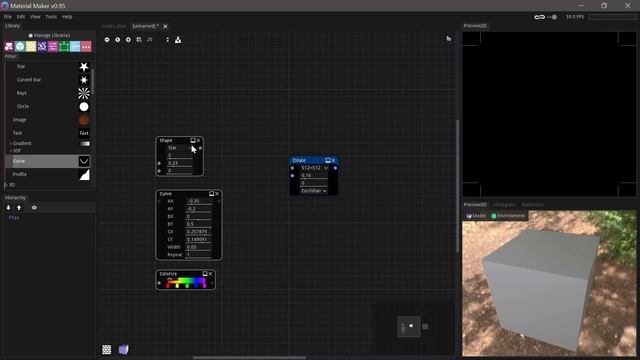Click the reset zoom icon in graph toolbar
The width and height of the screenshot is (640, 360).
(118, 40)
